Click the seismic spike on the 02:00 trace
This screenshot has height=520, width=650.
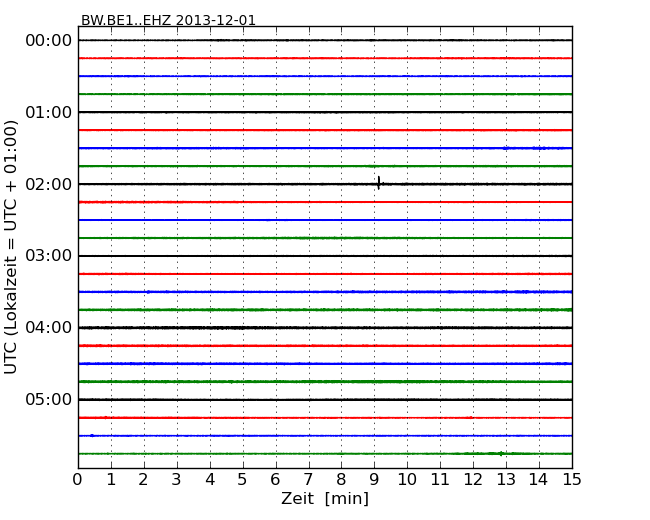pos(379,183)
